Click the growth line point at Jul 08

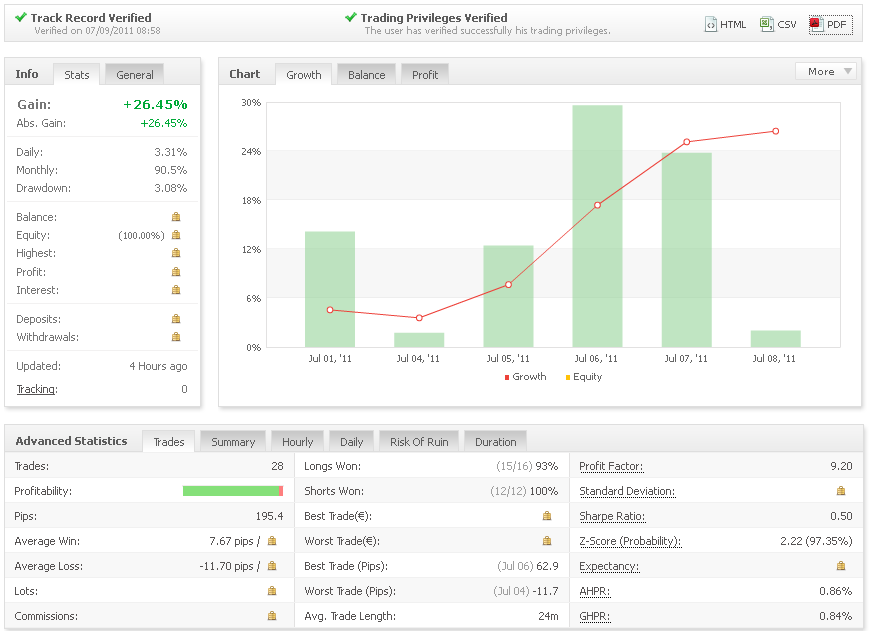pos(776,131)
